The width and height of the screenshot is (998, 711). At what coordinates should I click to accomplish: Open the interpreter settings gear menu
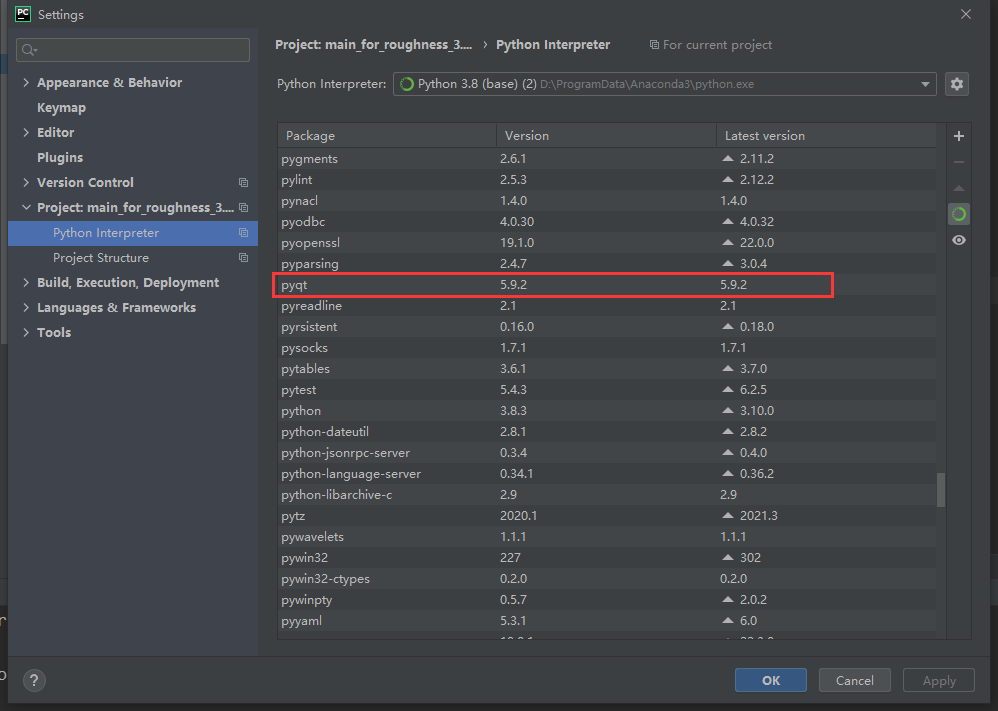(x=957, y=84)
